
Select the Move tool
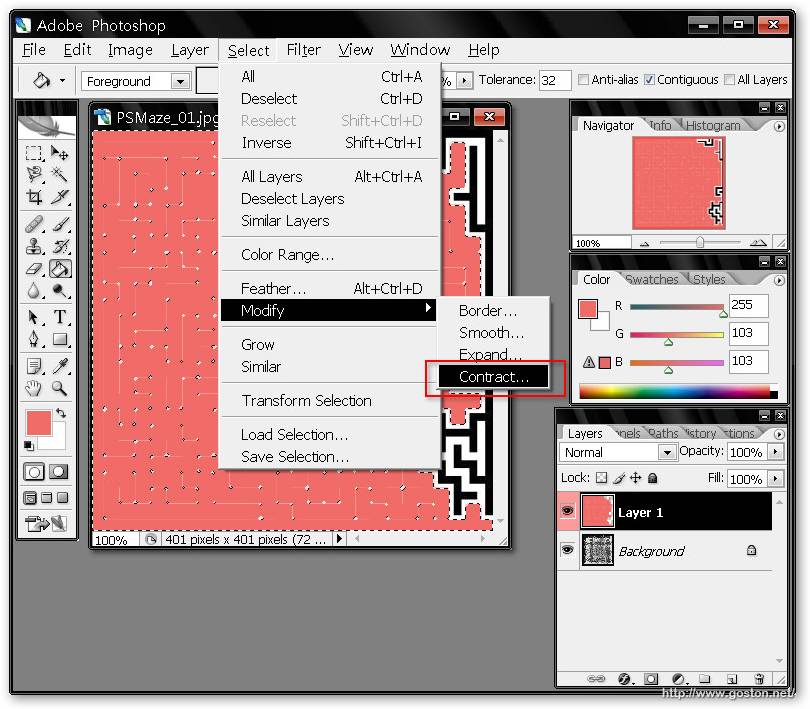[60, 153]
